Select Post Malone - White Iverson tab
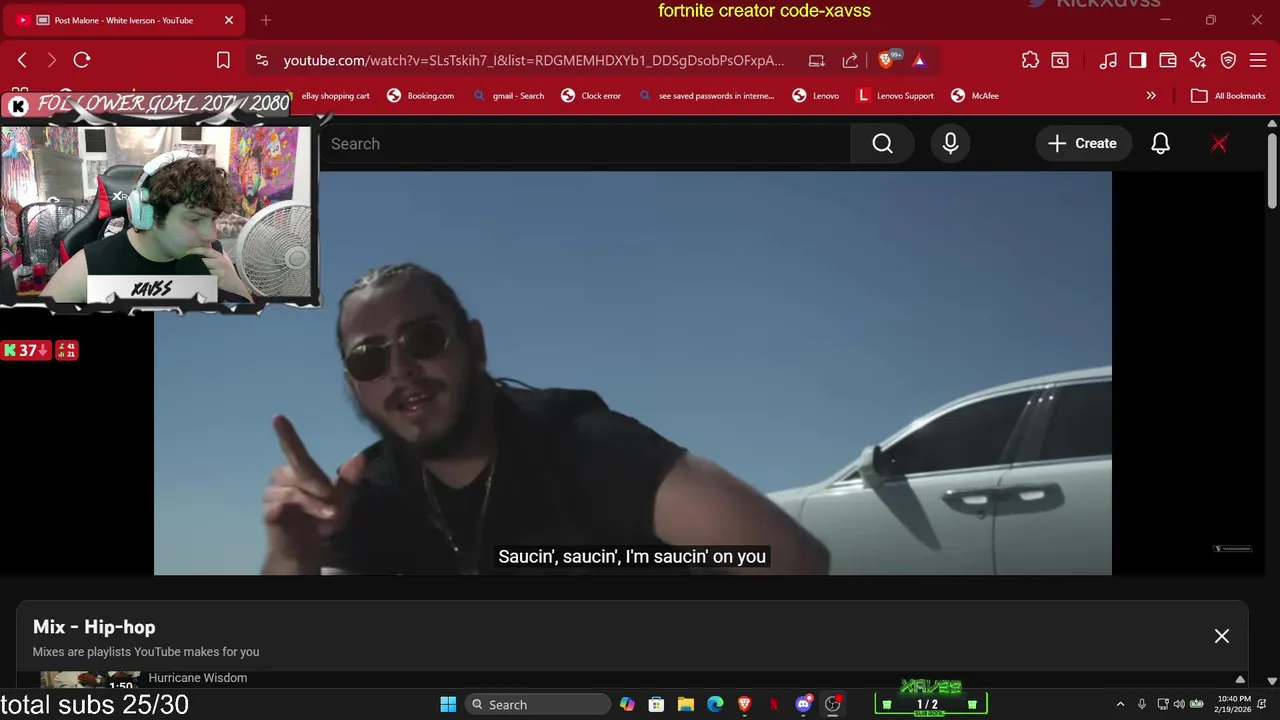This screenshot has width=1280, height=720. click(x=124, y=20)
